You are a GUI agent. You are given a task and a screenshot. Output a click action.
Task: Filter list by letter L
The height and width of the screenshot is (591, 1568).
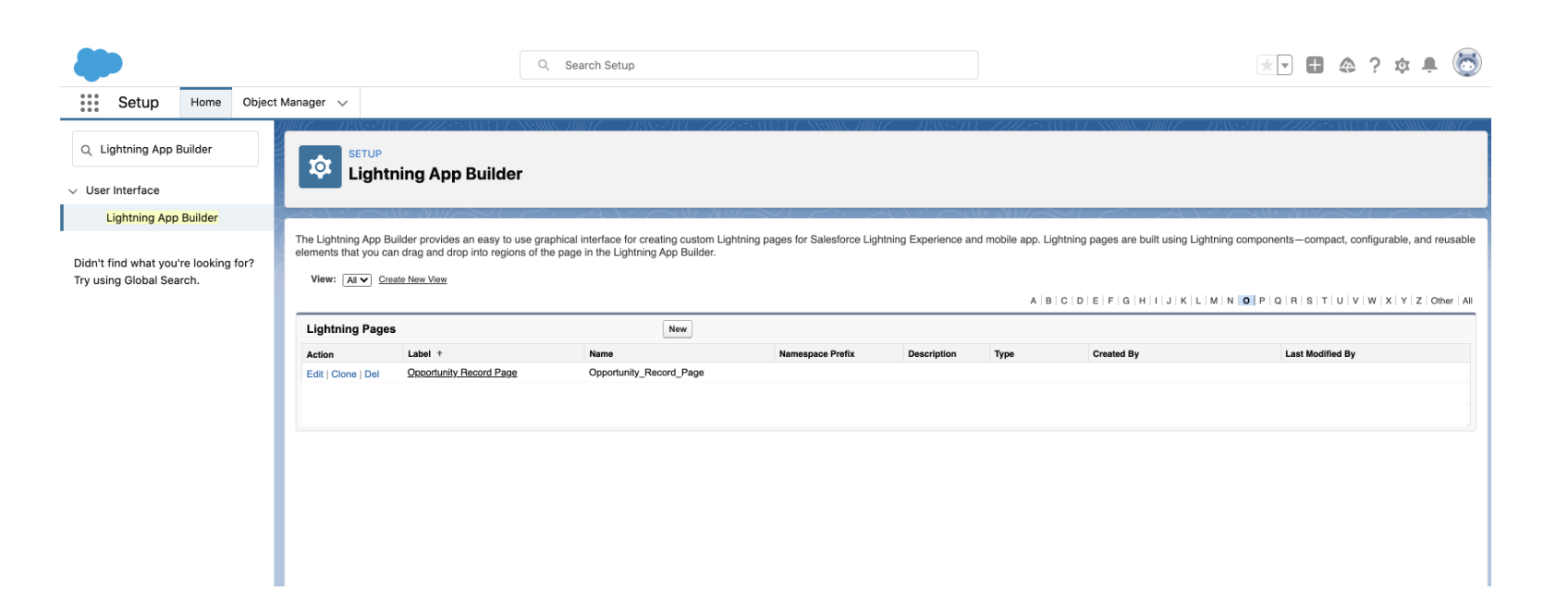[x=1198, y=301]
